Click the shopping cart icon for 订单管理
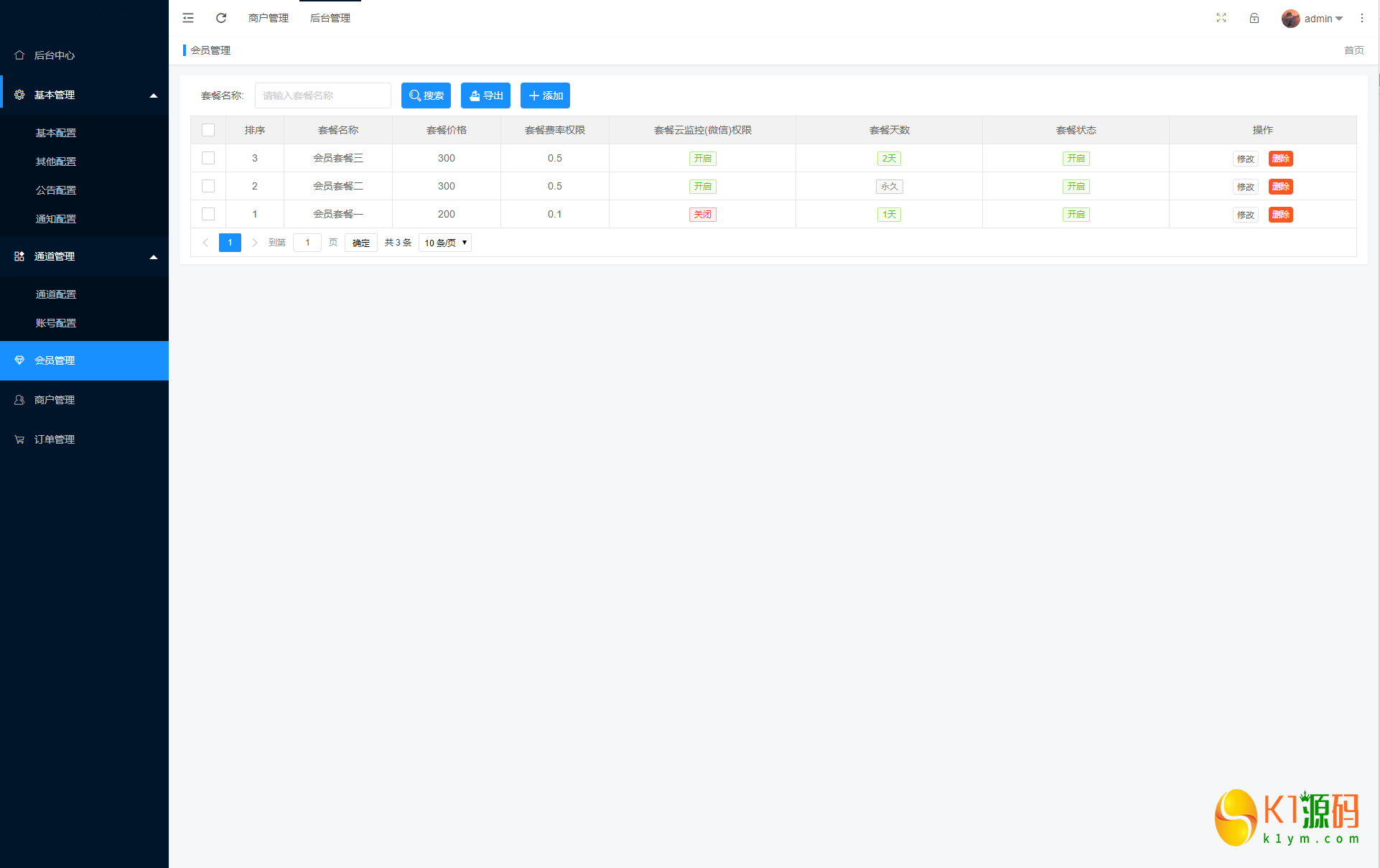 point(19,439)
